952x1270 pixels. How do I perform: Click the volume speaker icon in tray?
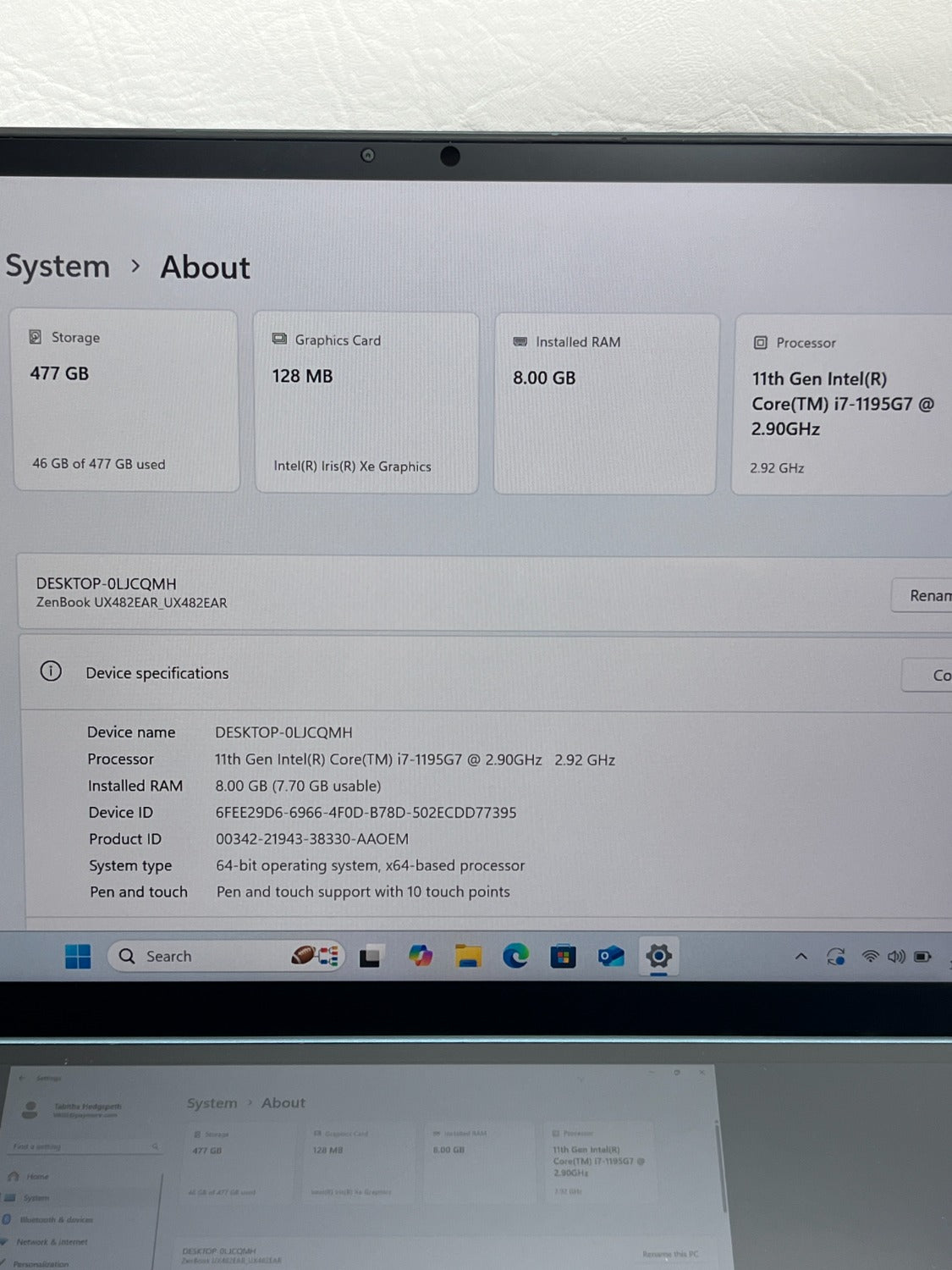(896, 957)
